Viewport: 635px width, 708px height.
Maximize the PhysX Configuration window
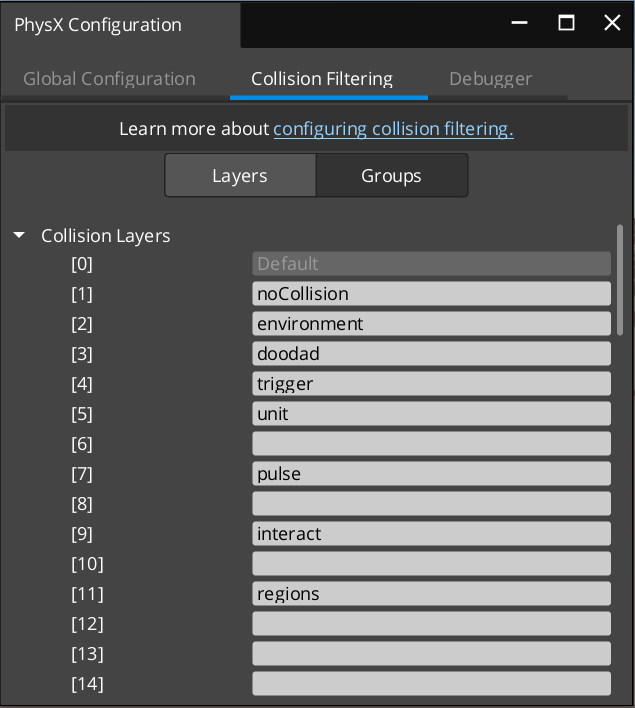click(x=566, y=23)
